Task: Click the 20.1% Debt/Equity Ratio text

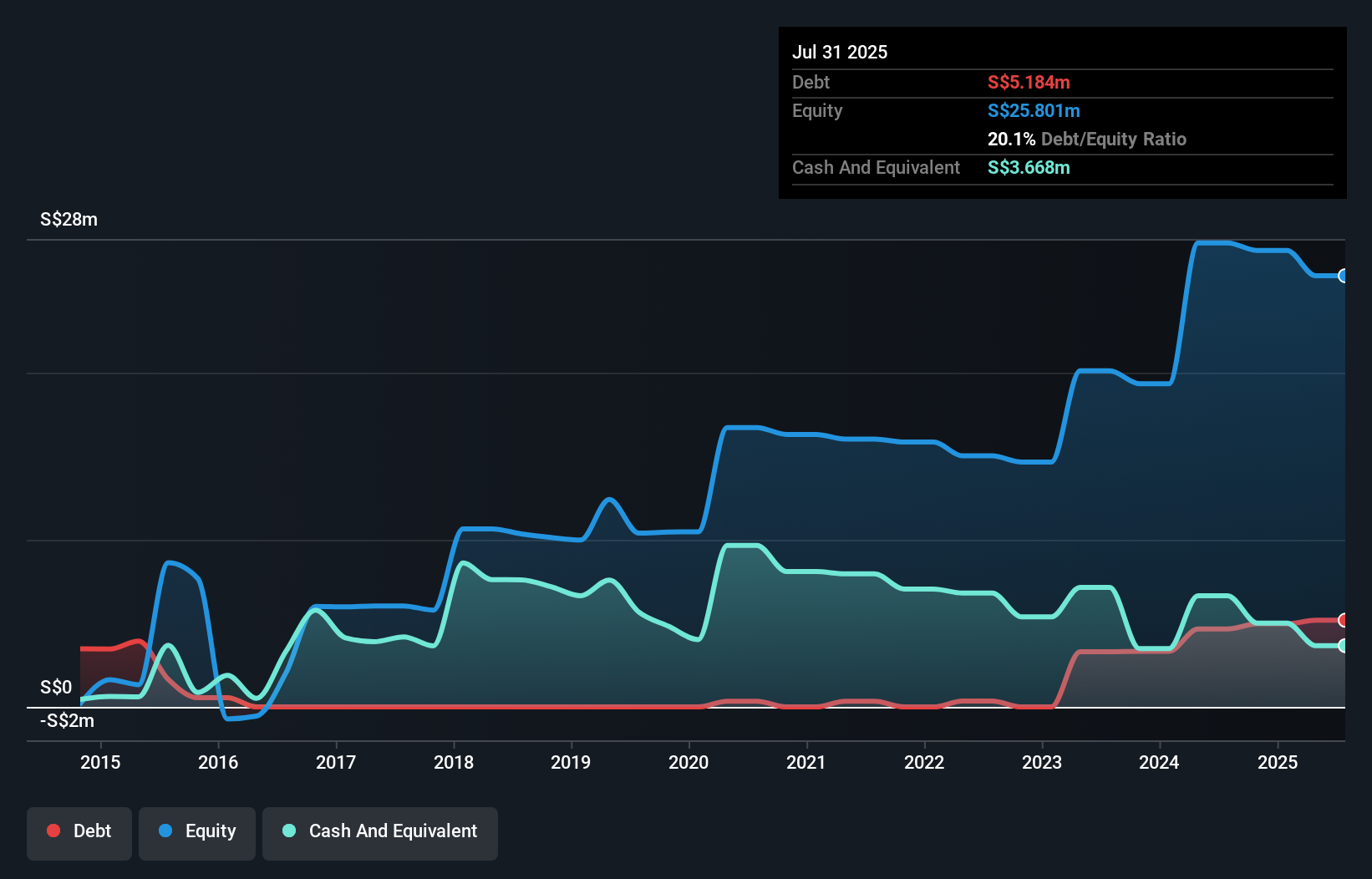Action: click(x=1087, y=139)
